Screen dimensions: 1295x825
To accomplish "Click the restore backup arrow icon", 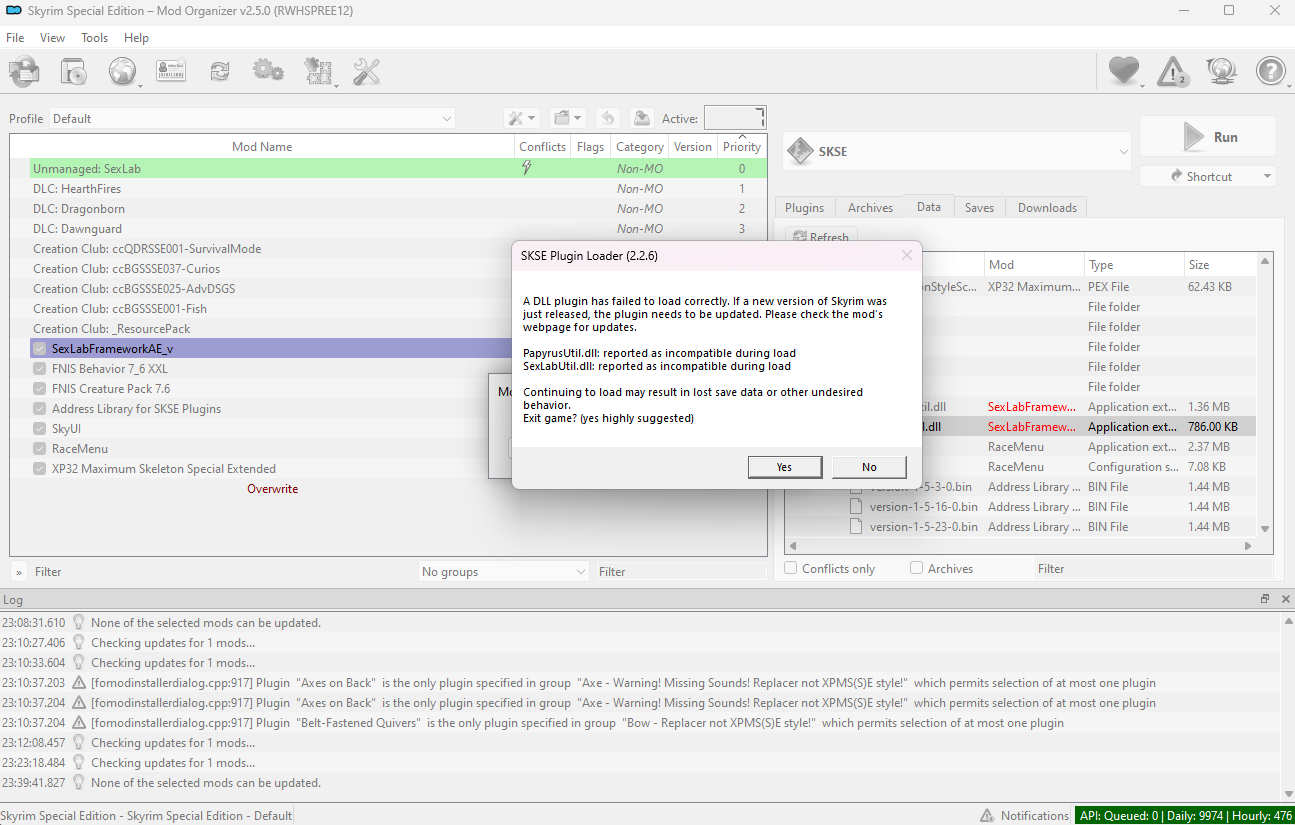I will 608,118.
